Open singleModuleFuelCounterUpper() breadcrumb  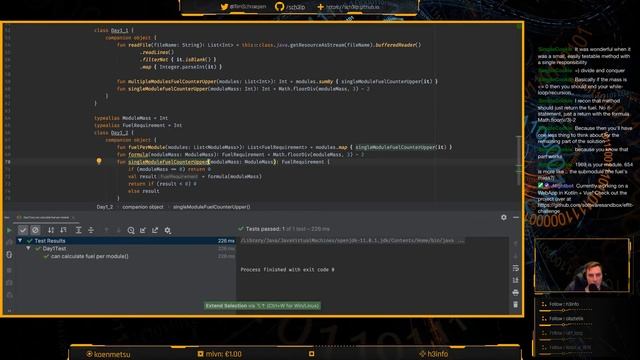tap(211, 207)
